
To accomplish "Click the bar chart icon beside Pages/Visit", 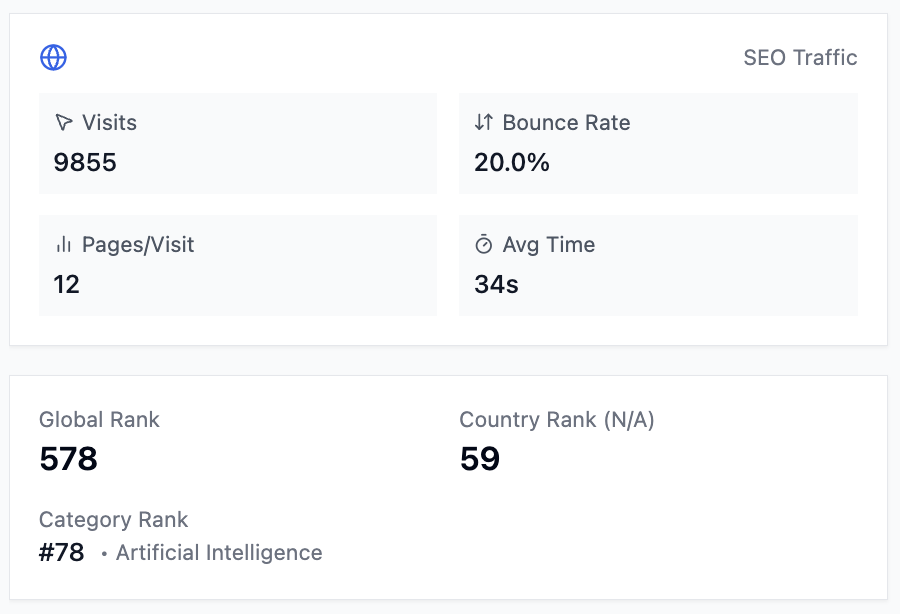I will pyautogui.click(x=64, y=245).
